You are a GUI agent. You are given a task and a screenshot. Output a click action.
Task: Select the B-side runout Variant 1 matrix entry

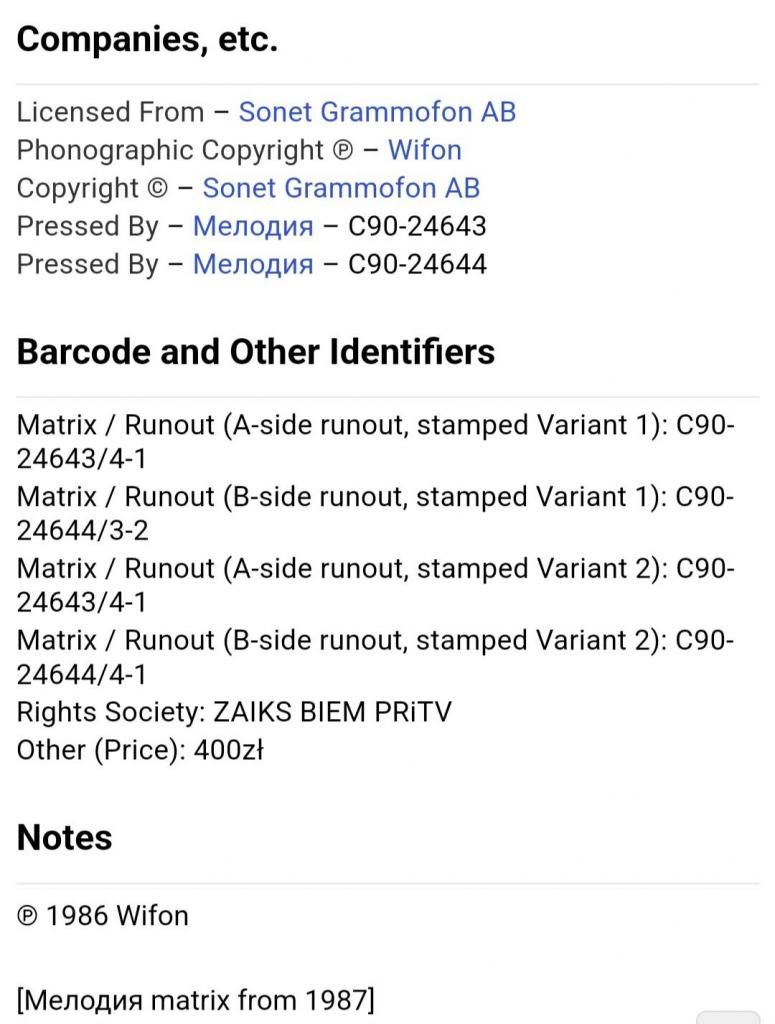pyautogui.click(x=375, y=513)
